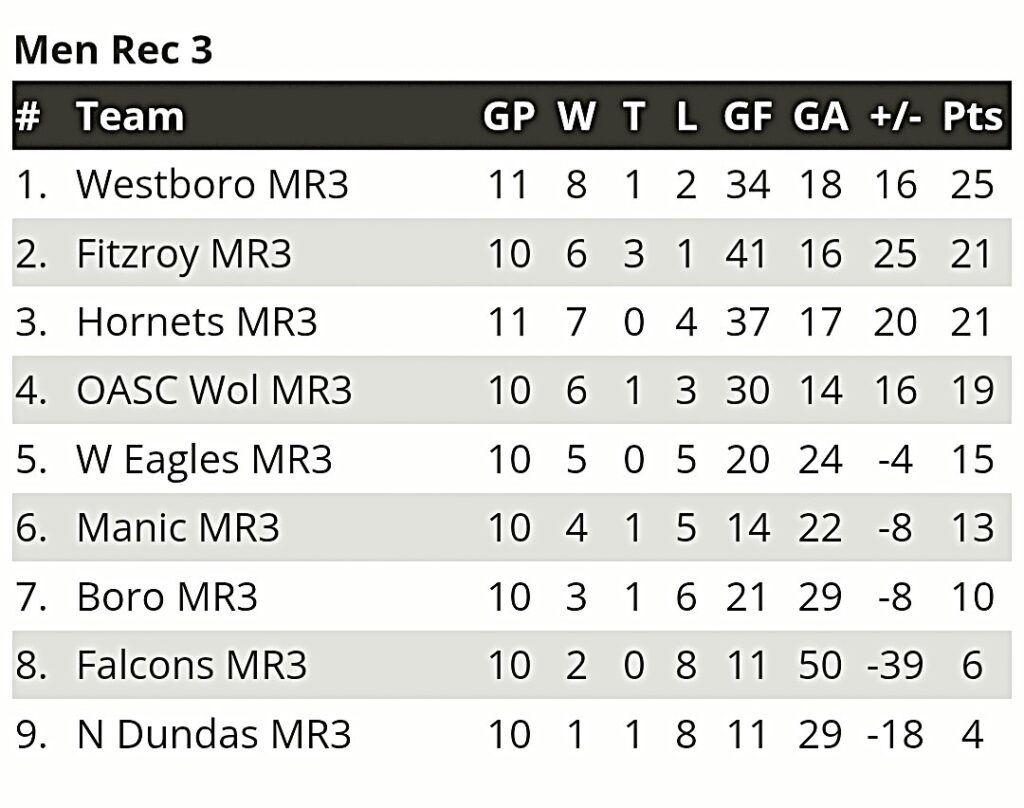Select the Westboro MR3 team name
Screen dimensions: 1024x808
click(x=212, y=184)
